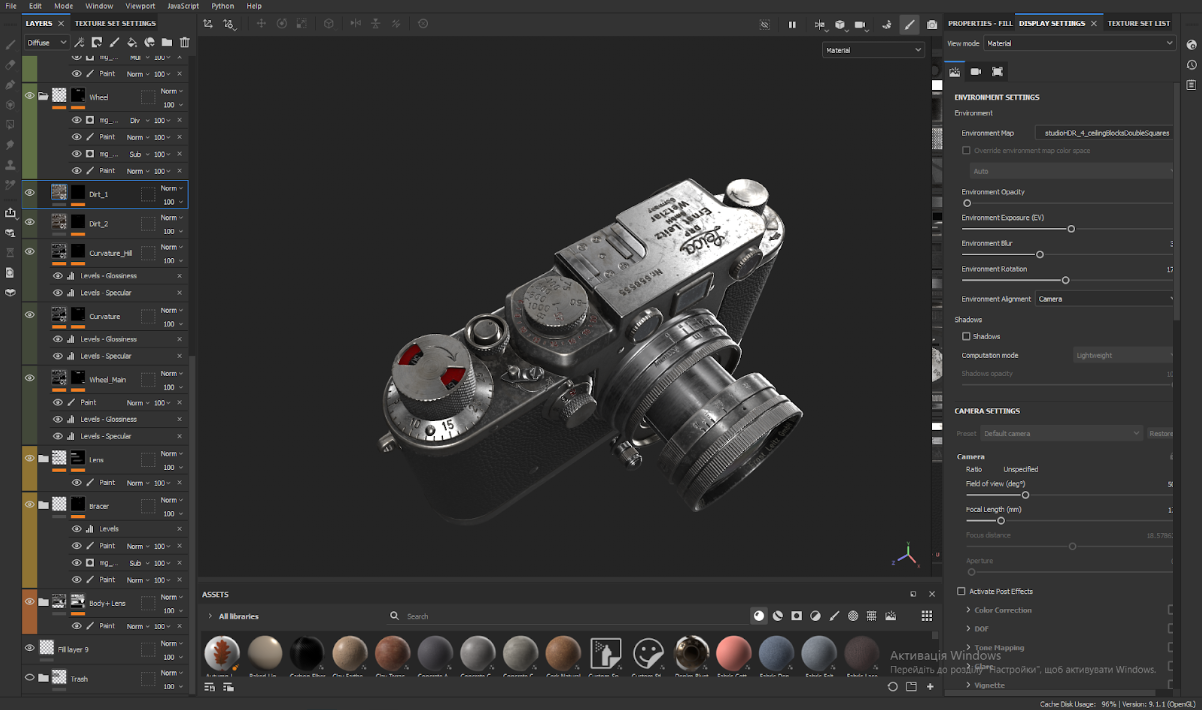Select the Camera Settings tab icon in Display Settings
Image resolution: width=1202 pixels, height=710 pixels.
(x=976, y=71)
